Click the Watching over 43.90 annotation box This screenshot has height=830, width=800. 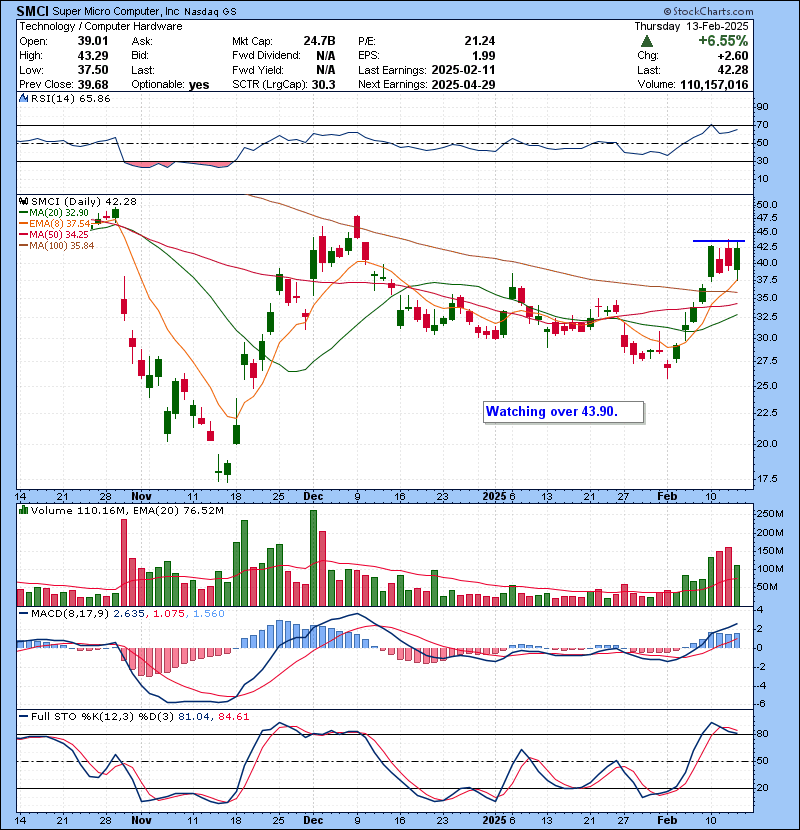pos(563,412)
